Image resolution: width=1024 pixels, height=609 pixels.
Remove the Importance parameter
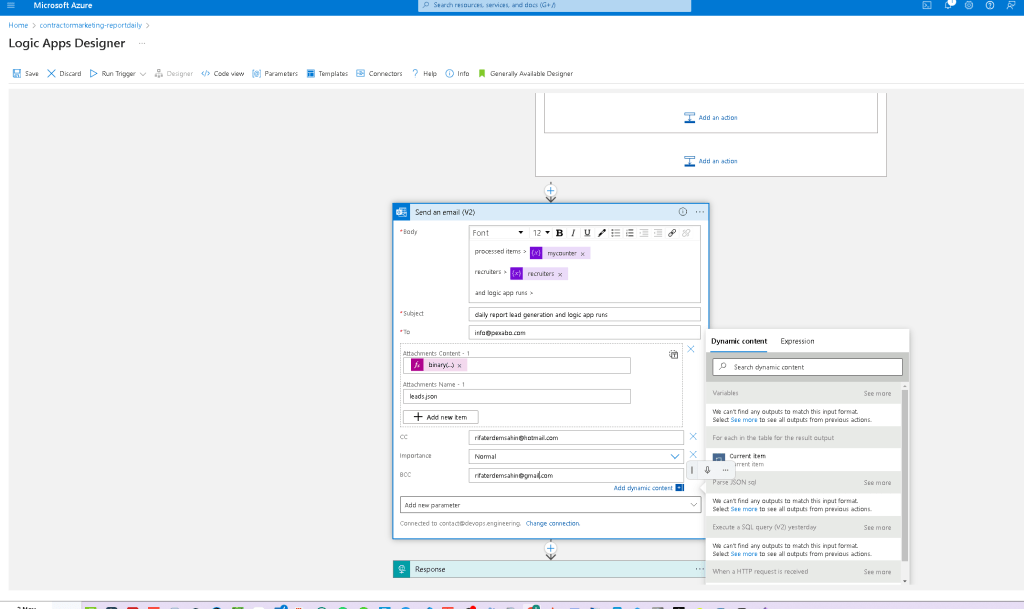coord(693,454)
